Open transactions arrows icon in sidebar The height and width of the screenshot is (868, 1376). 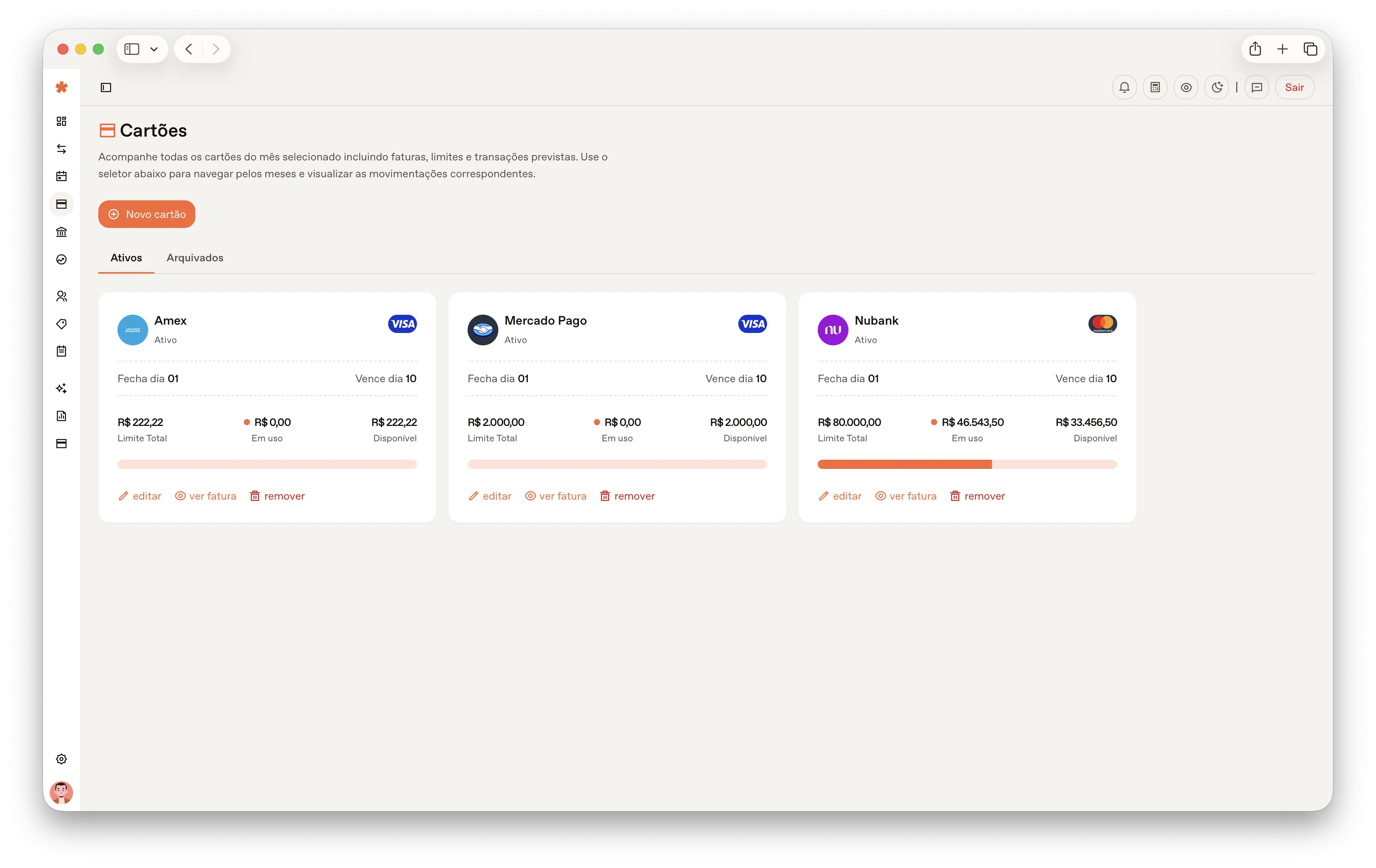point(62,149)
